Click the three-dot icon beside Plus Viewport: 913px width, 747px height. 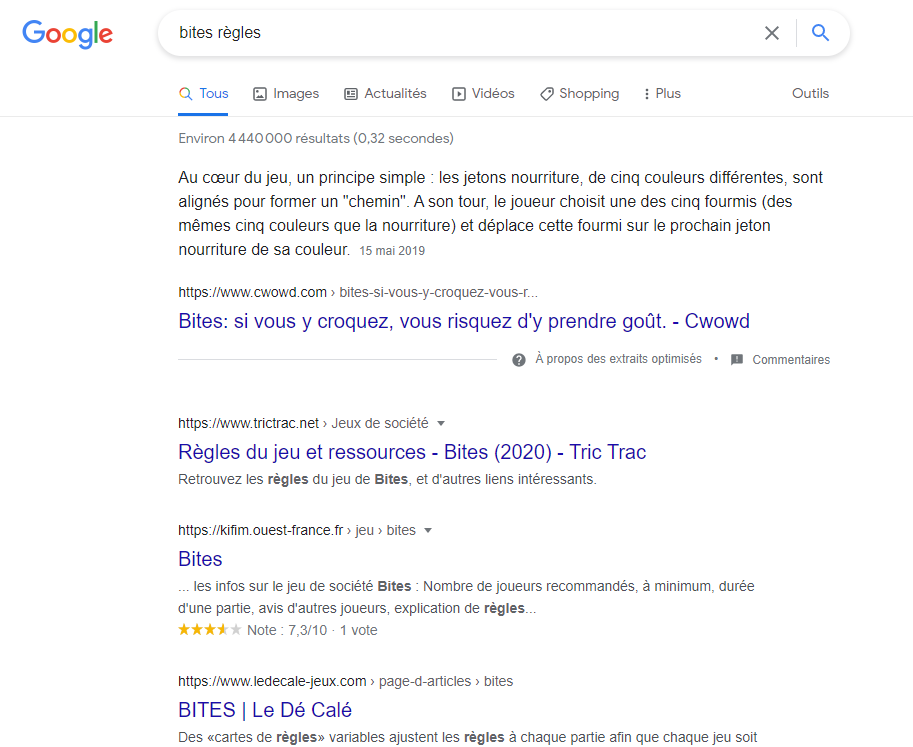coord(646,94)
